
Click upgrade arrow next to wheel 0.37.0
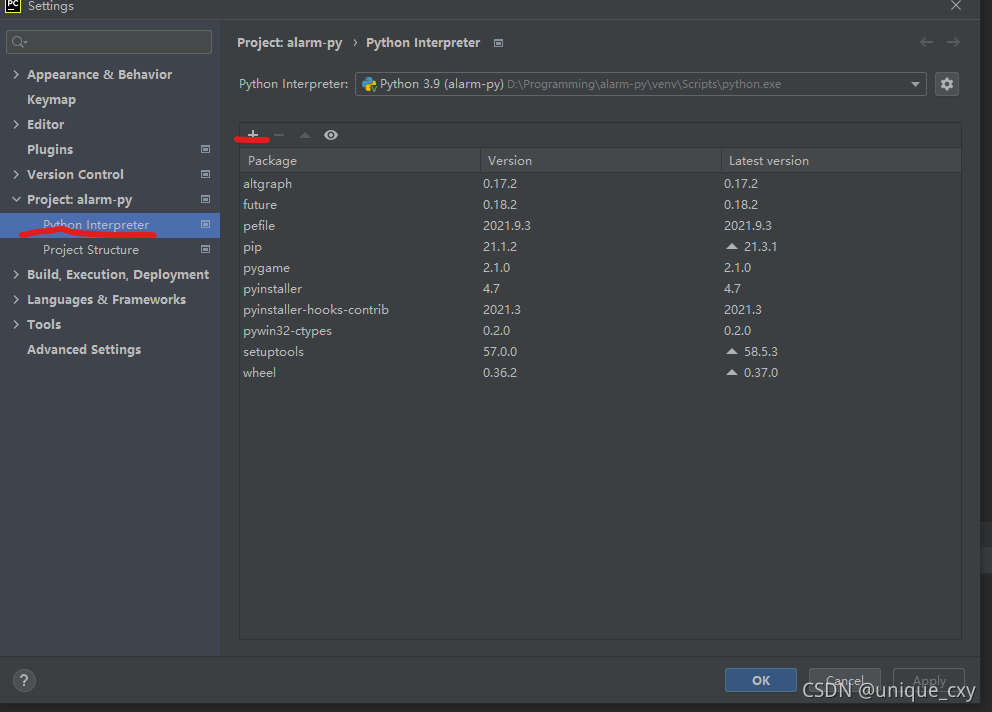pos(732,372)
